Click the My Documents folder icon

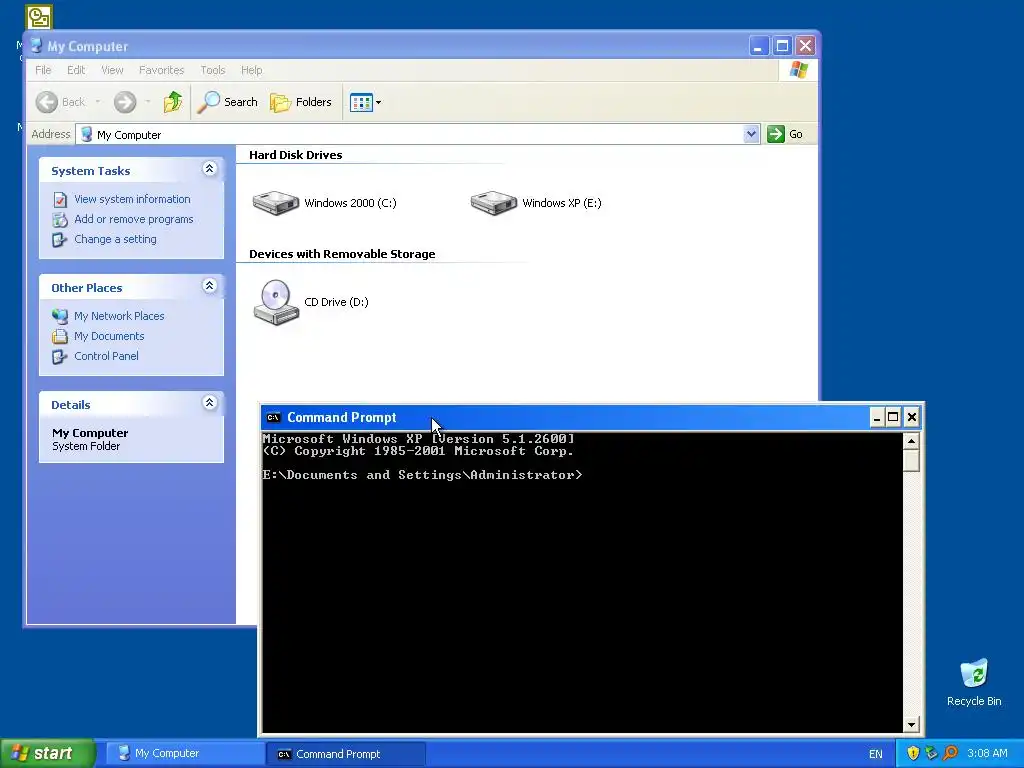(x=59, y=336)
